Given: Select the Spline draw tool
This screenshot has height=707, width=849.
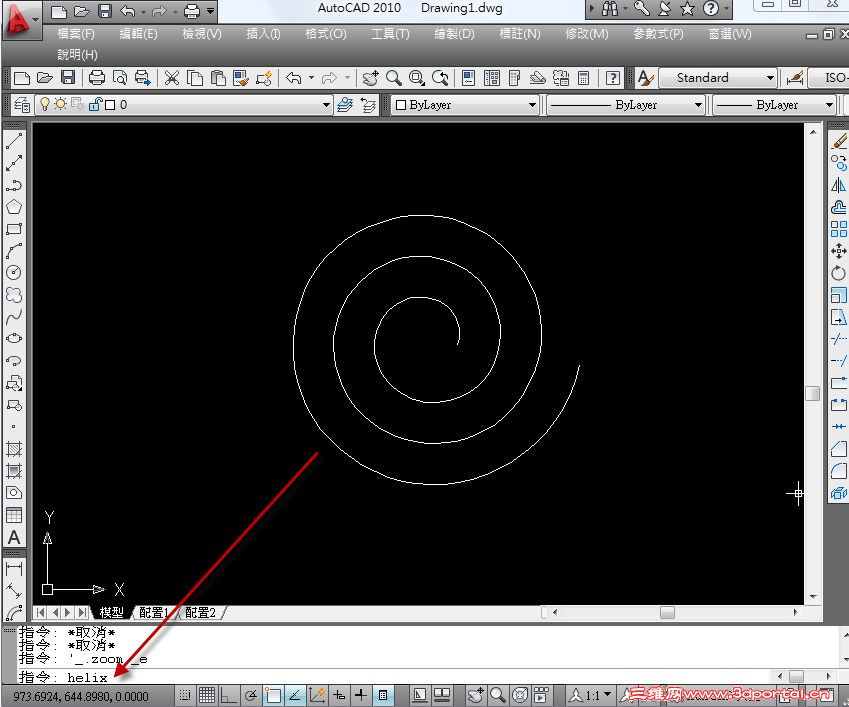Looking at the screenshot, I should click(14, 317).
